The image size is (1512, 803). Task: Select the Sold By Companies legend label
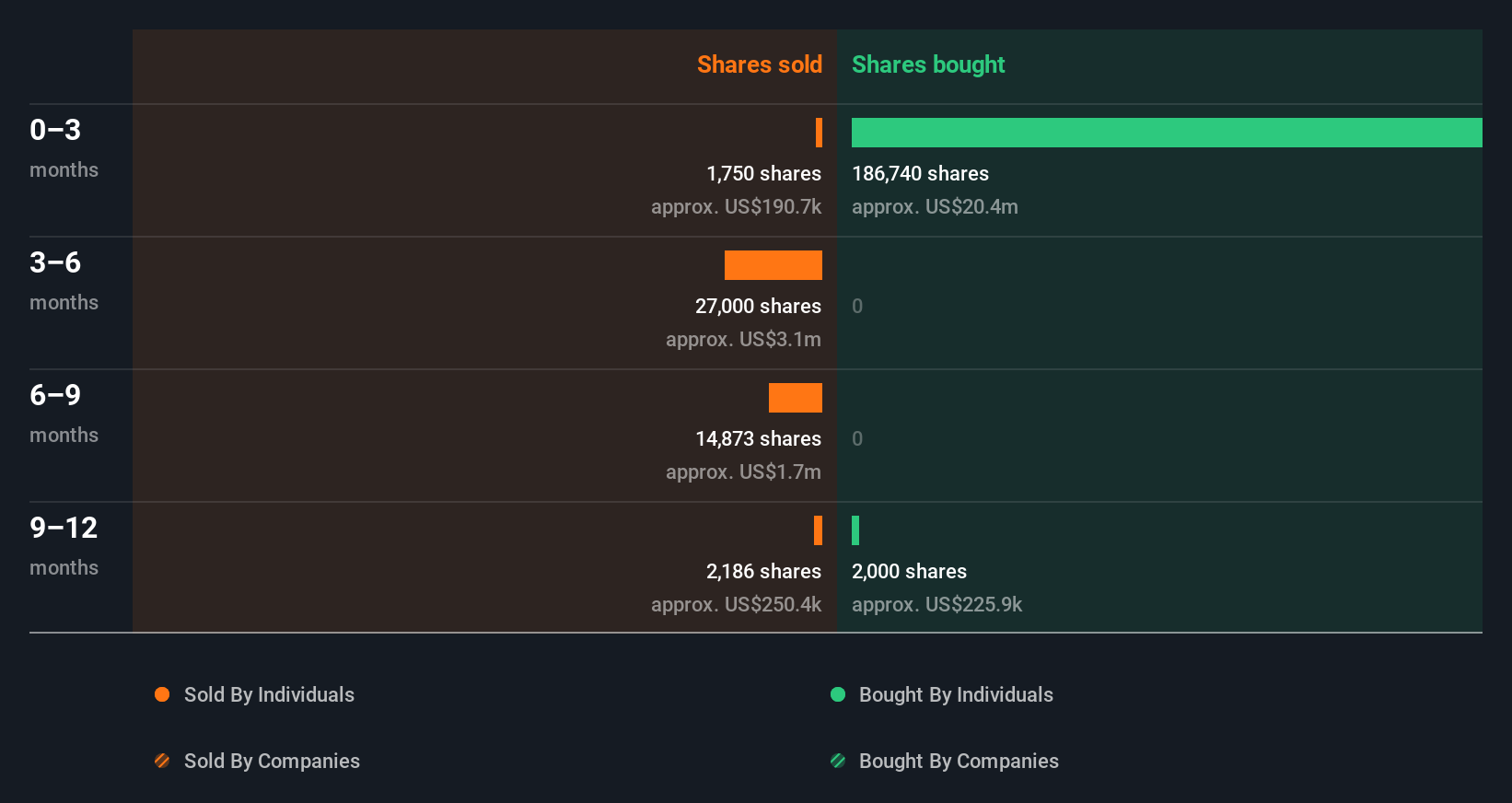[x=272, y=761]
